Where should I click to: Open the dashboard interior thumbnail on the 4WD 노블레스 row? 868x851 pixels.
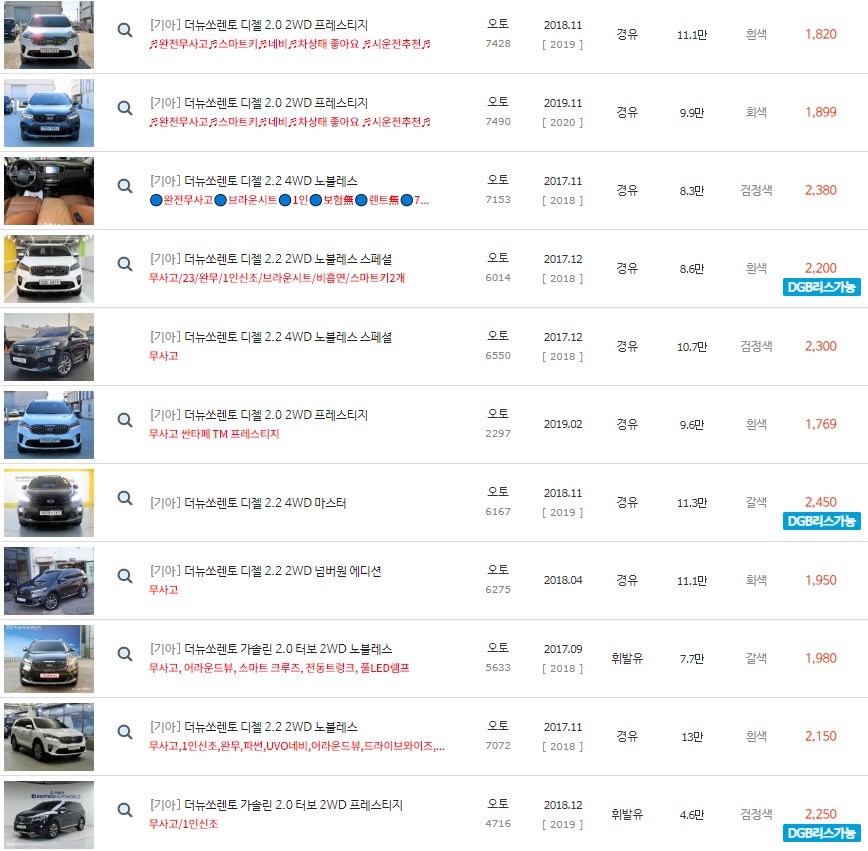click(48, 191)
